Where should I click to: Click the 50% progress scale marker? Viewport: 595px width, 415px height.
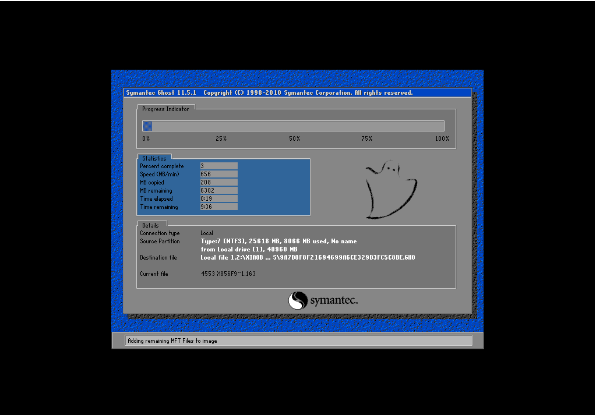(294, 139)
